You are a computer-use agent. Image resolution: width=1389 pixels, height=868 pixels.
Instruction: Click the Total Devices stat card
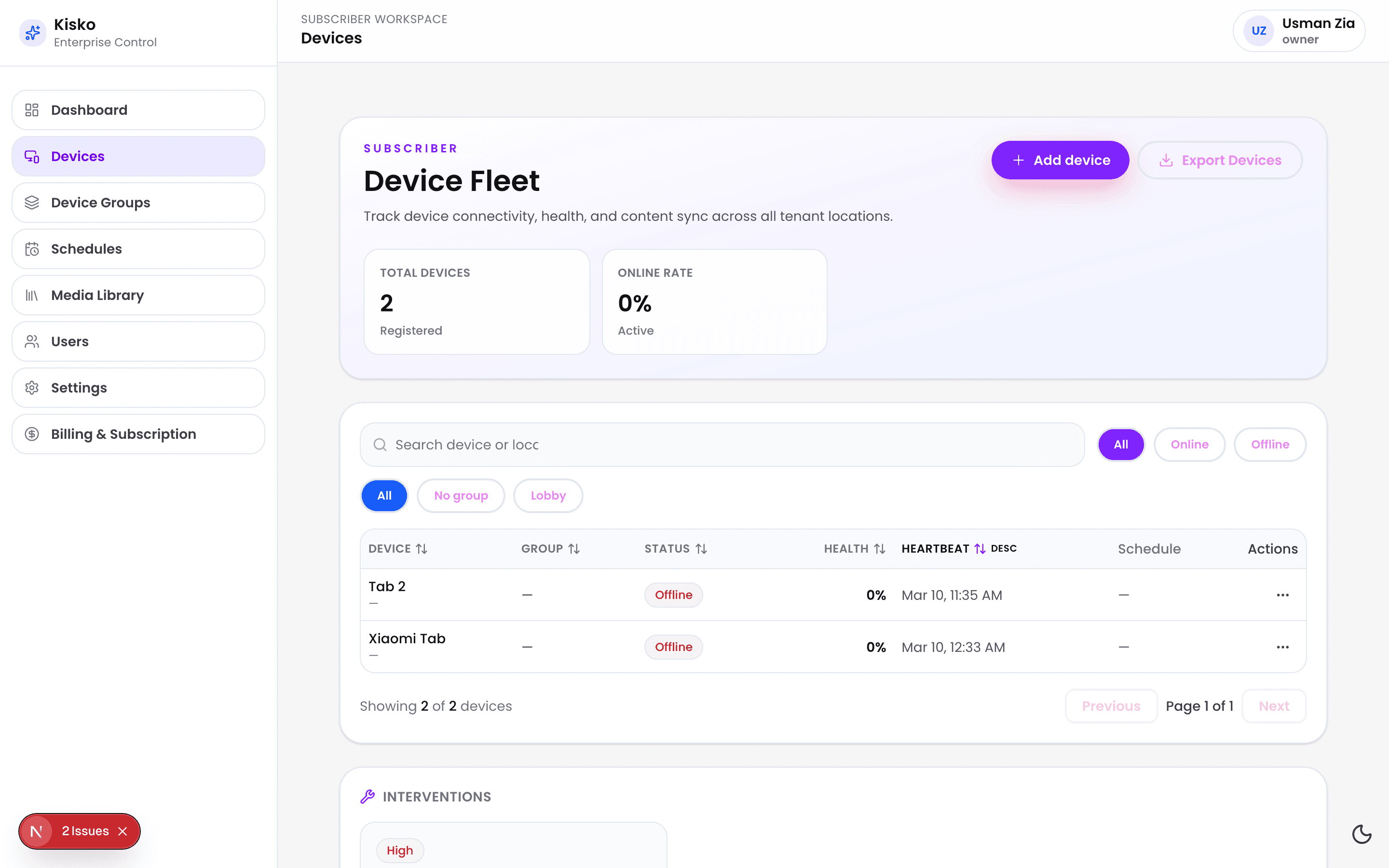coord(477,301)
